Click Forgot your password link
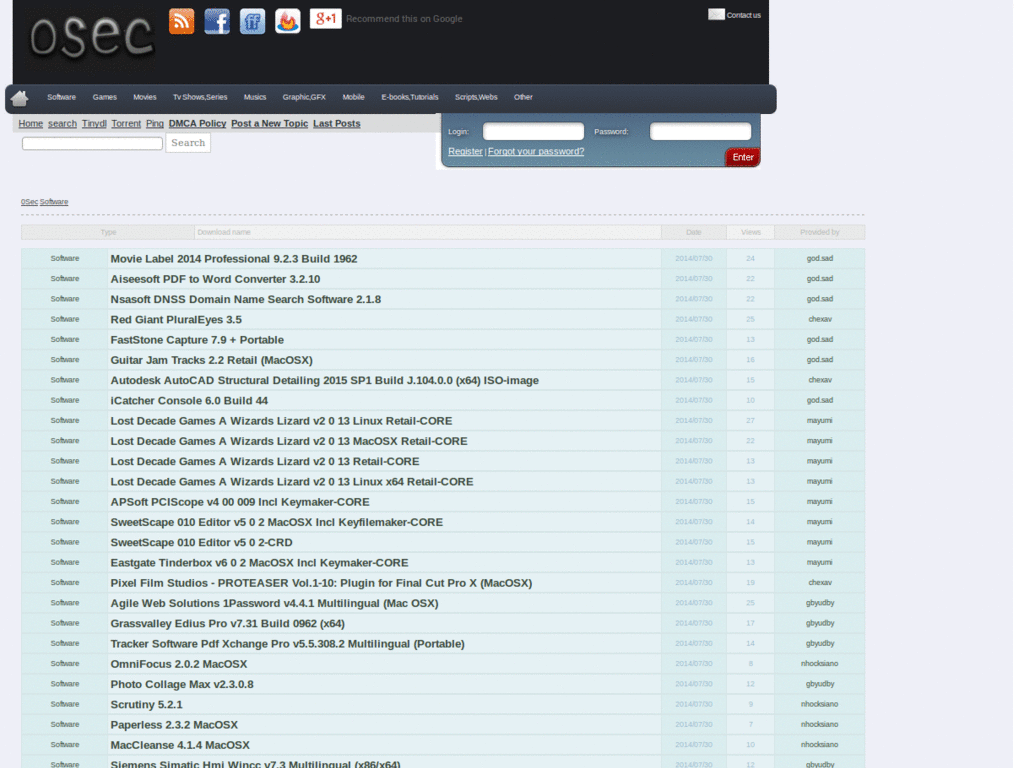Image resolution: width=1024 pixels, height=768 pixels. click(x=536, y=152)
